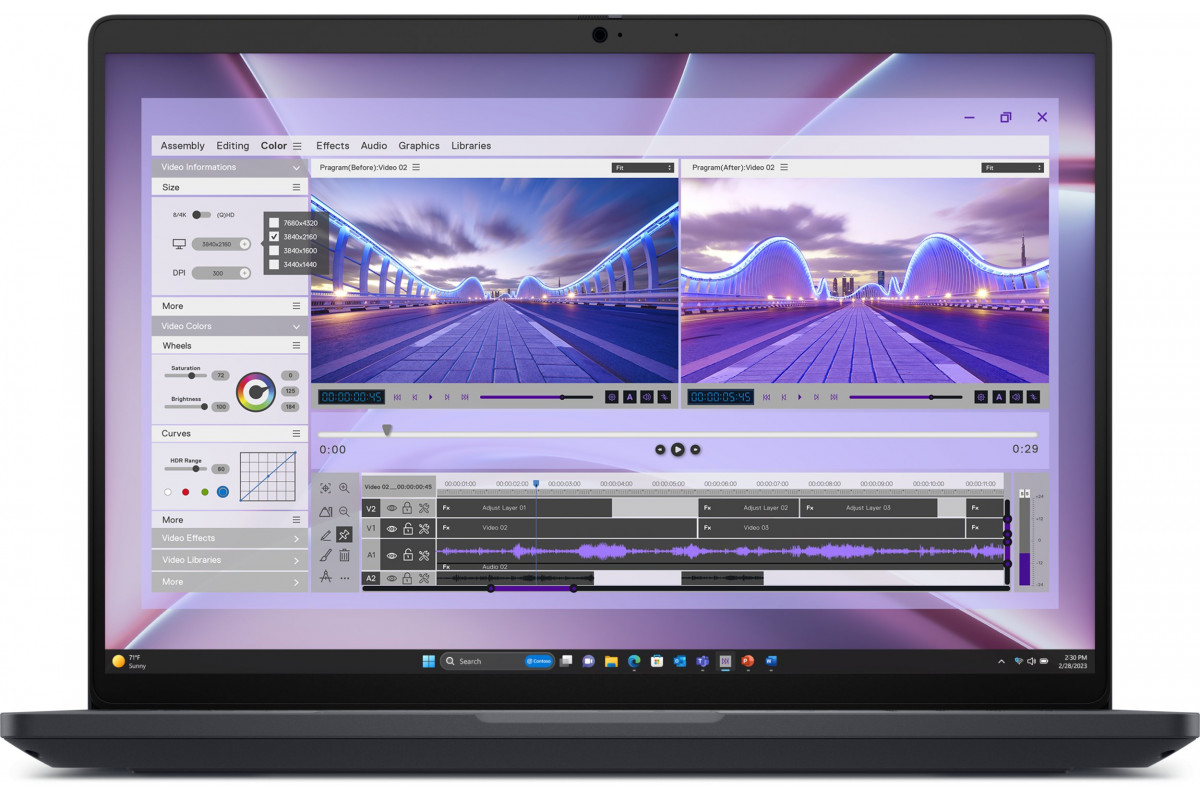Image resolution: width=1200 pixels, height=800 pixels.
Task: Expand the Video Effects section
Action: (296, 538)
